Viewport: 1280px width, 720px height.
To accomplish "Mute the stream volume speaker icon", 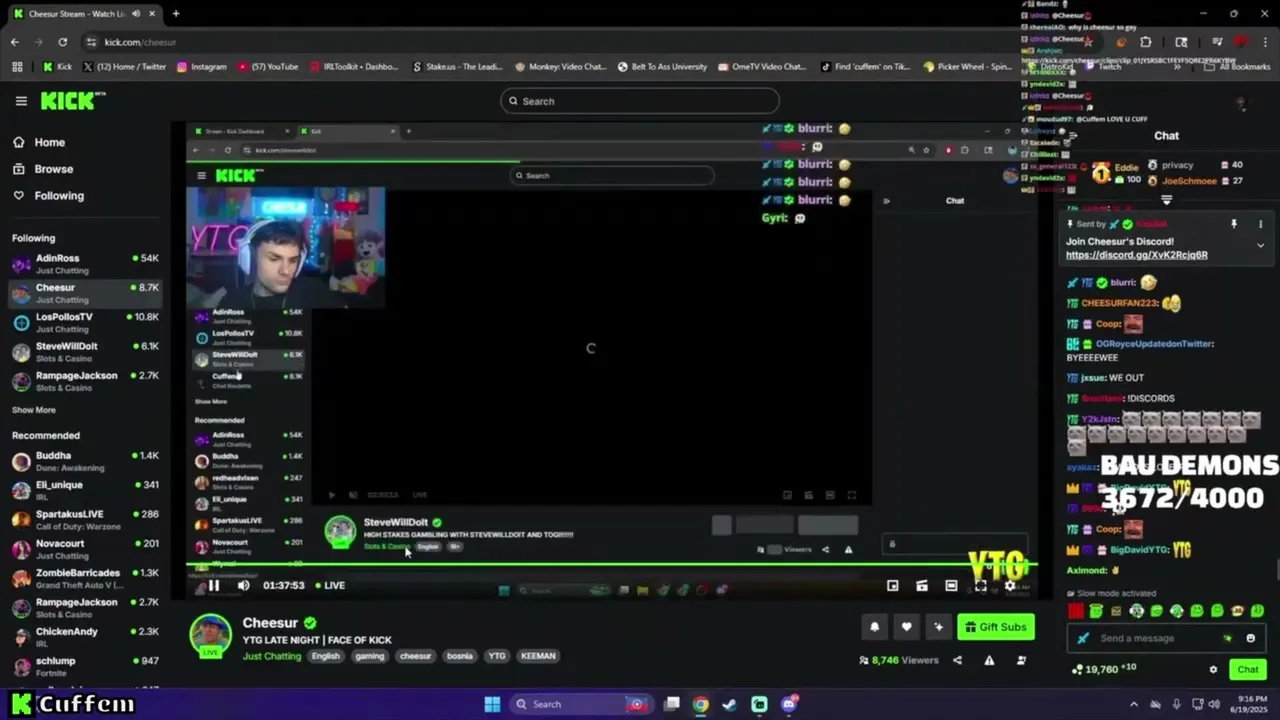I will click(243, 586).
